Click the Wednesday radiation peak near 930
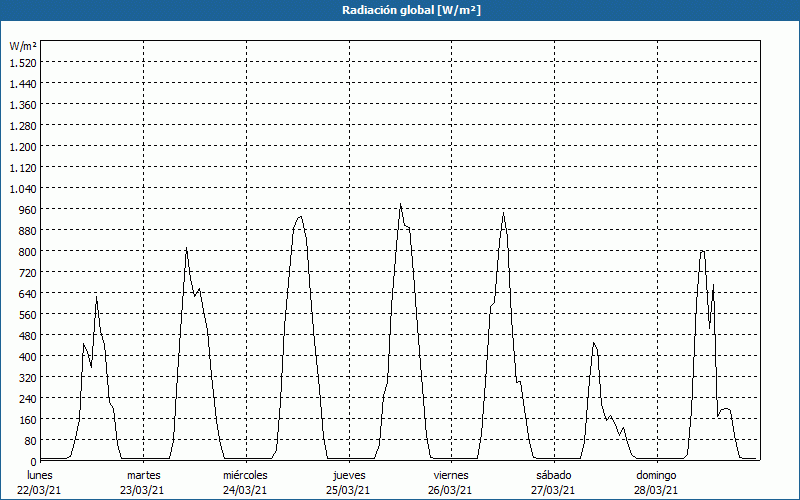This screenshot has height=500, width=800. tap(300, 217)
